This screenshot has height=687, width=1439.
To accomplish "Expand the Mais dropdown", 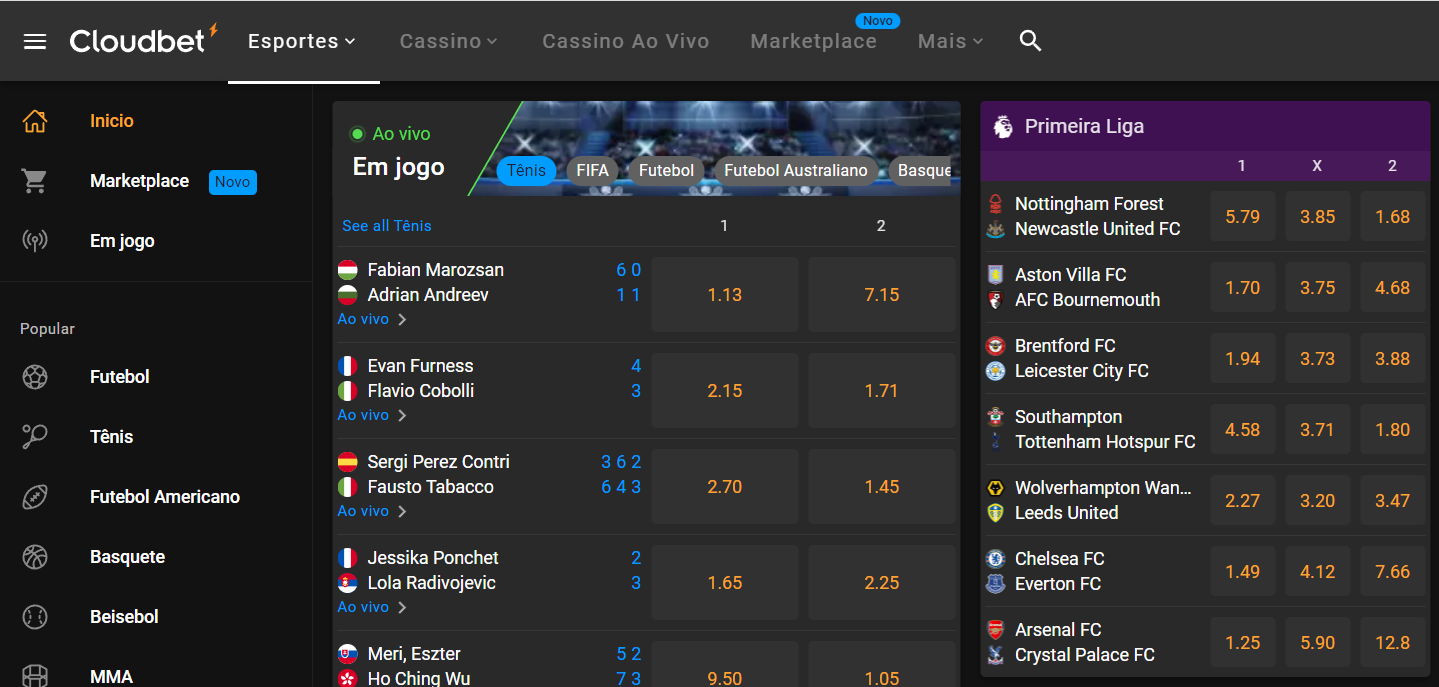I will coord(948,41).
